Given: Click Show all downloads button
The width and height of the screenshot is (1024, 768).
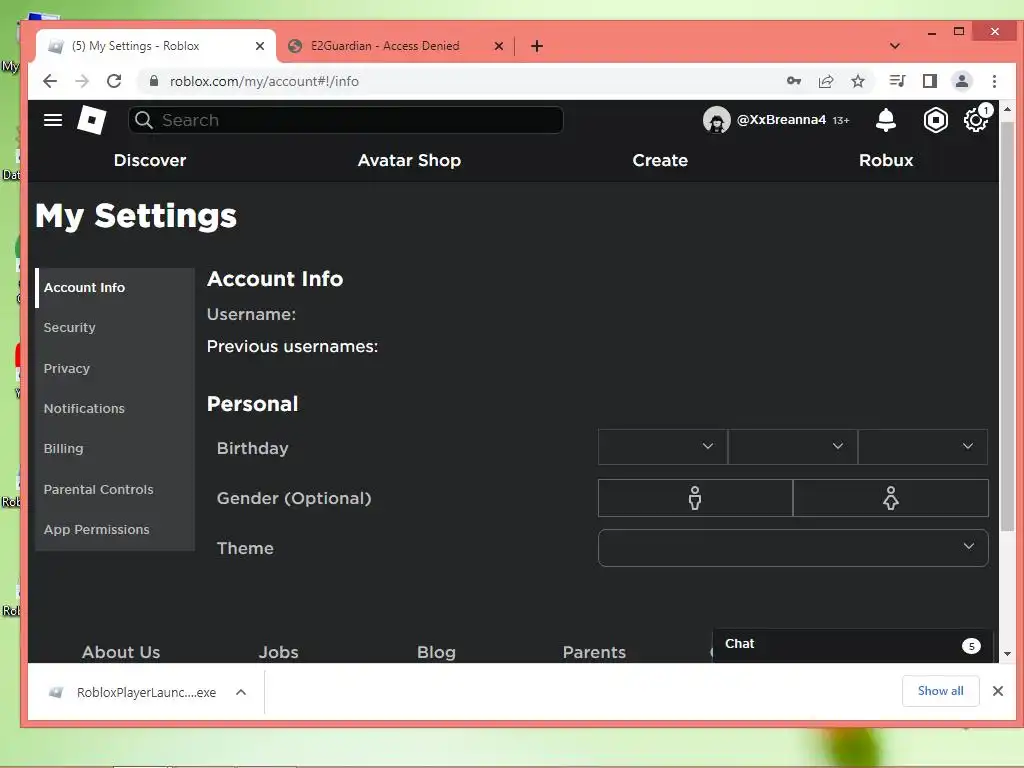Looking at the screenshot, I should pyautogui.click(x=940, y=691).
